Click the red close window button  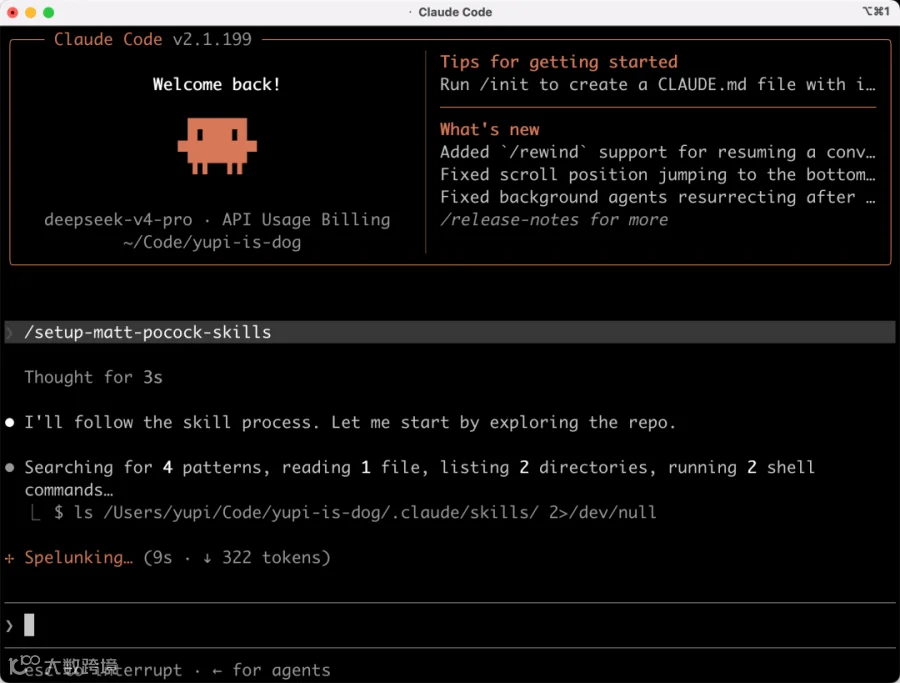pyautogui.click(x=13, y=12)
